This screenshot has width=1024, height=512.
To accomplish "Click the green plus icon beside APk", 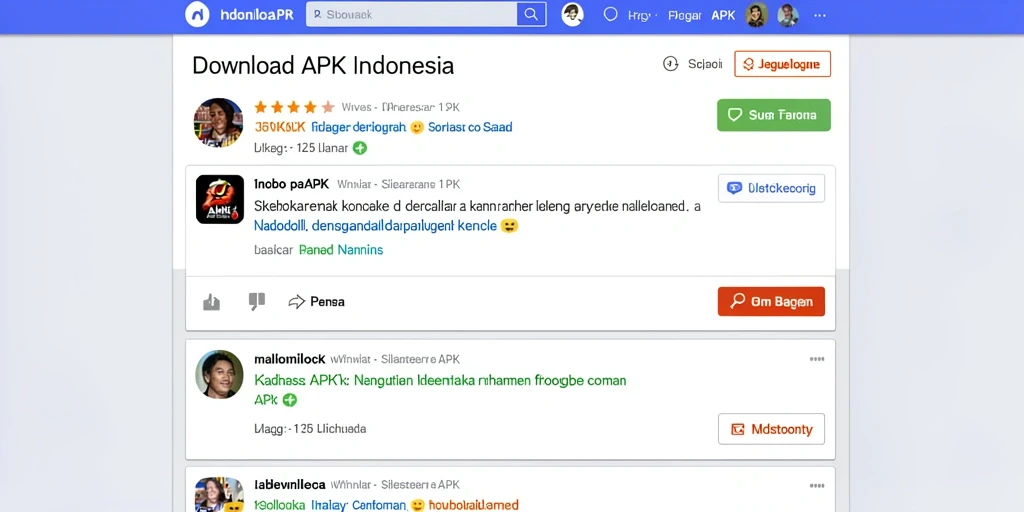I will coord(290,400).
